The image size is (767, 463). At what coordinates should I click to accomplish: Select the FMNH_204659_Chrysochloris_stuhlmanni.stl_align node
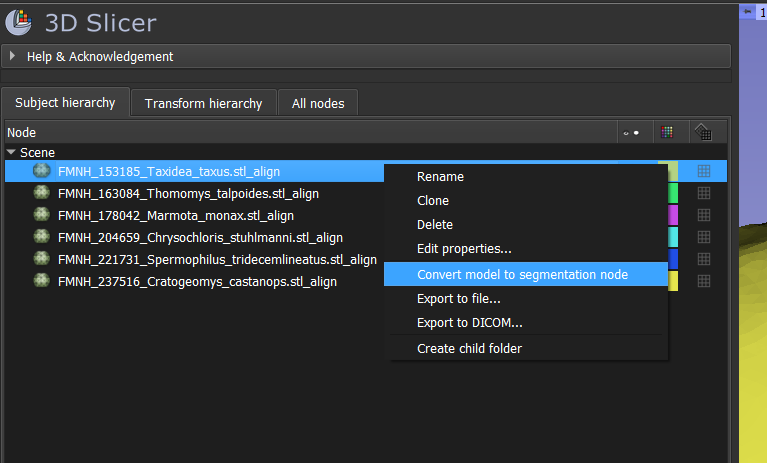click(x=200, y=238)
